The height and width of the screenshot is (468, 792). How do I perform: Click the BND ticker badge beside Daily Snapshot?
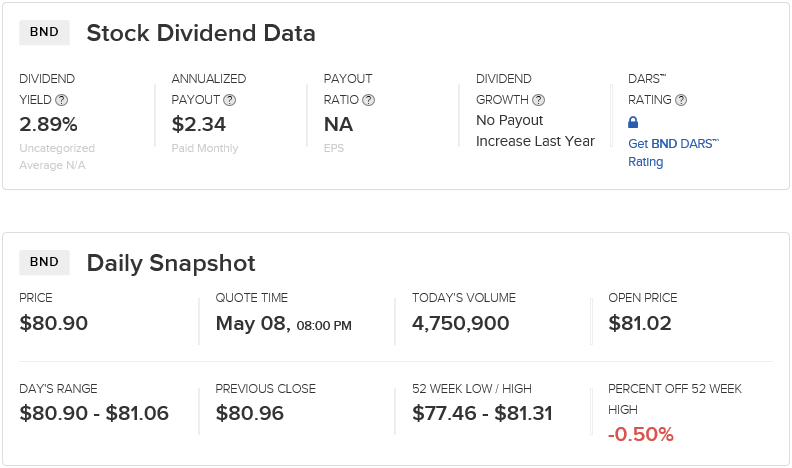click(44, 262)
